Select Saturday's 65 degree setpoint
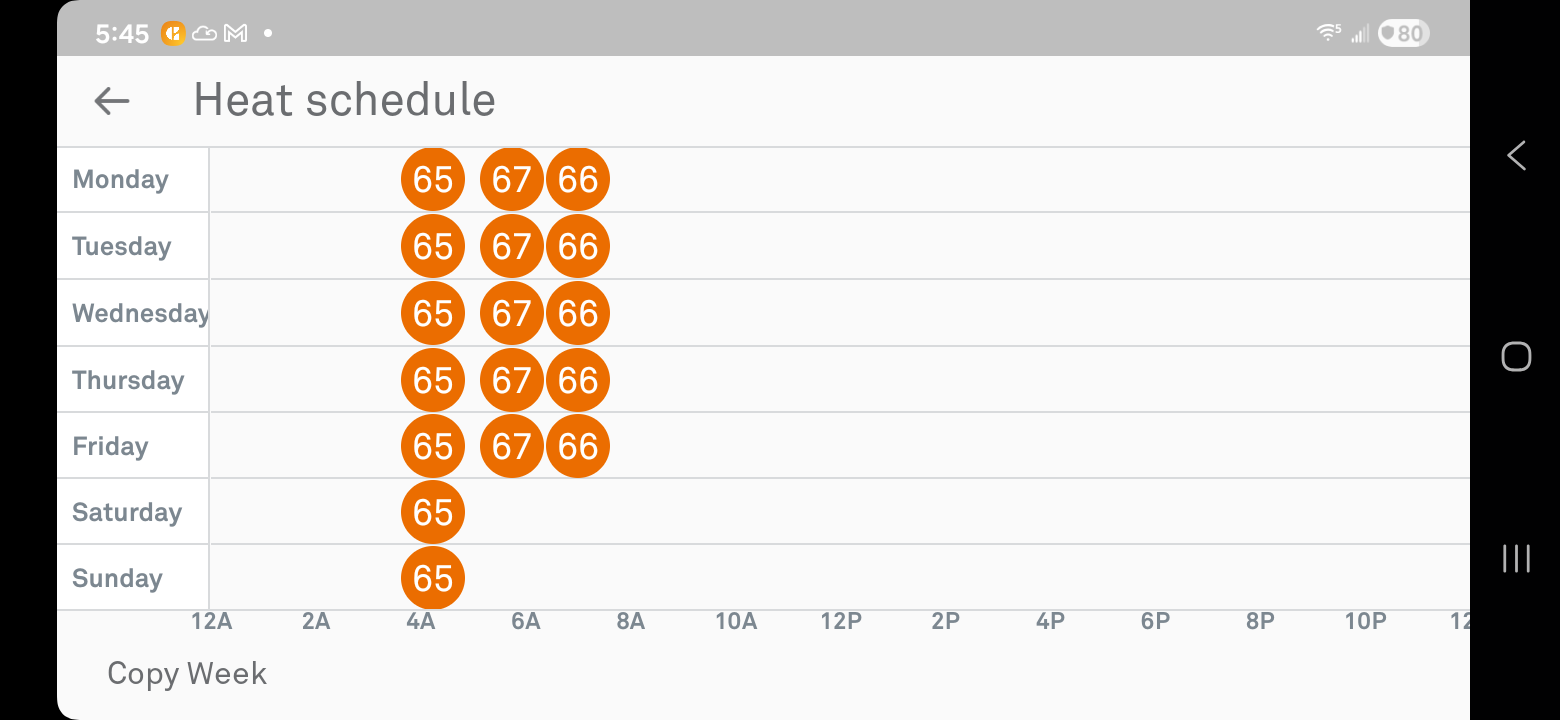The width and height of the screenshot is (1560, 720). point(433,512)
